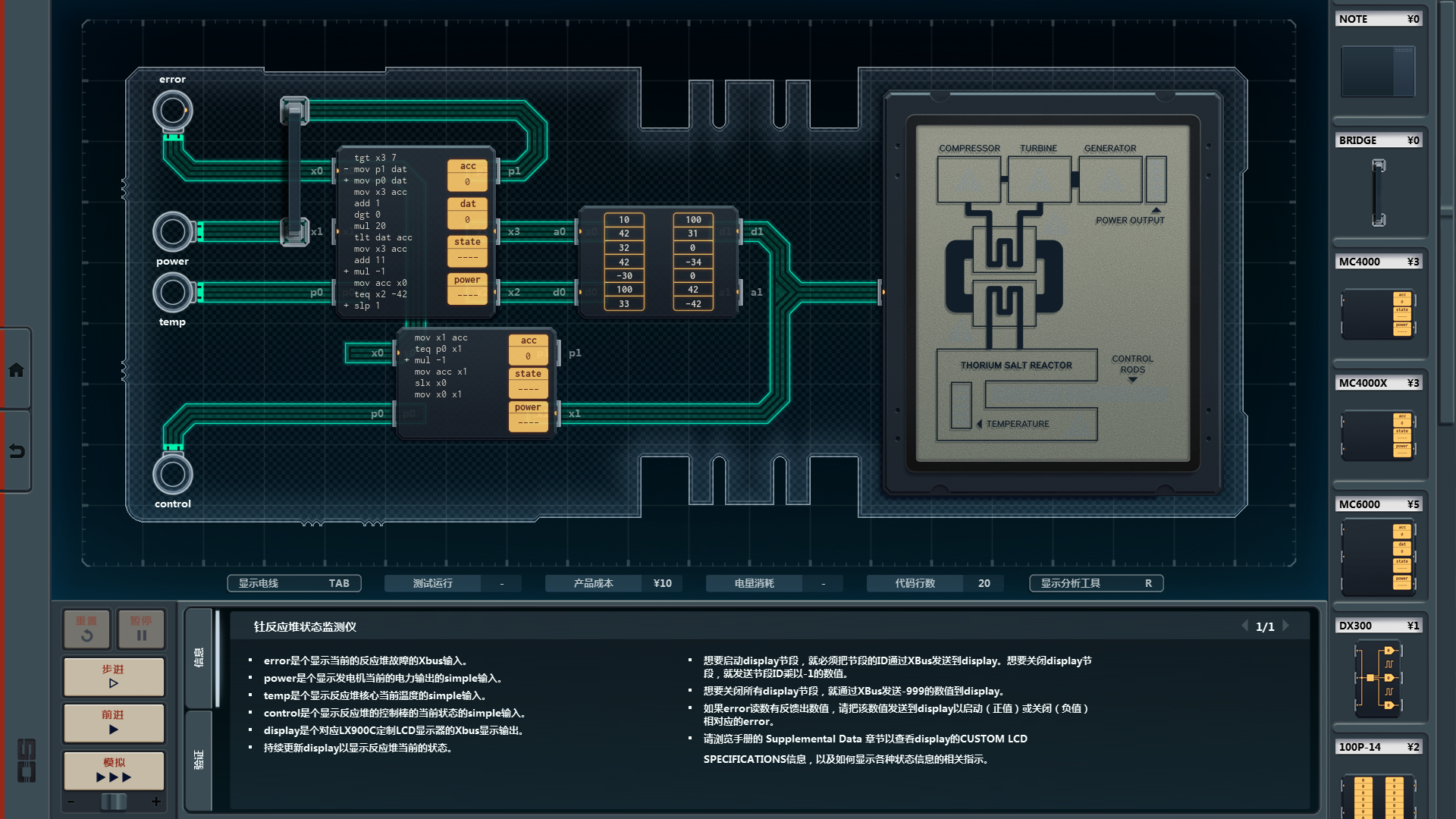Click the simulation speed slider handle
The image size is (1456, 819).
click(114, 802)
